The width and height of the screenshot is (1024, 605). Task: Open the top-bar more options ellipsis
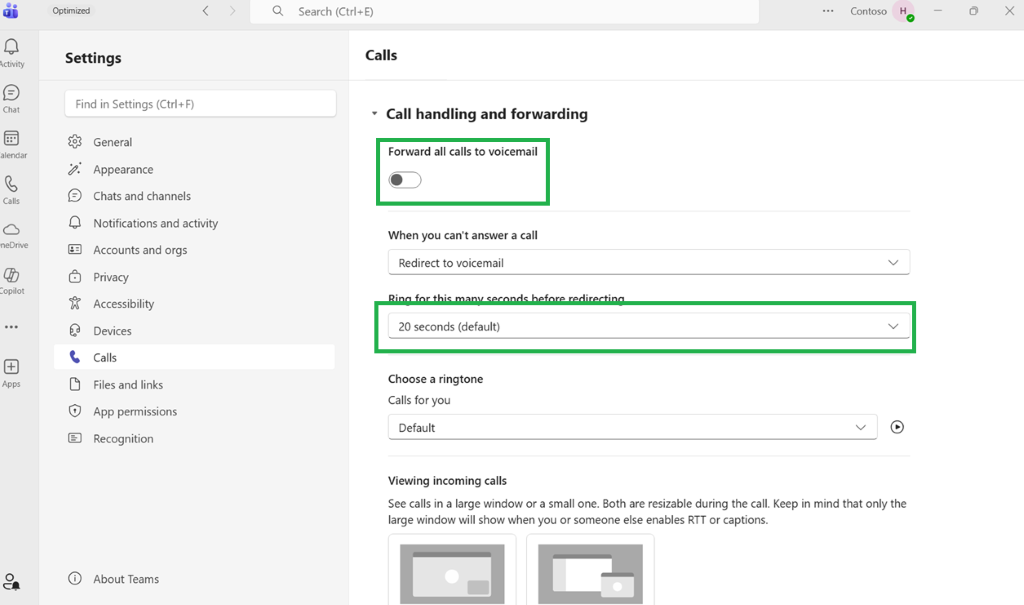click(828, 11)
